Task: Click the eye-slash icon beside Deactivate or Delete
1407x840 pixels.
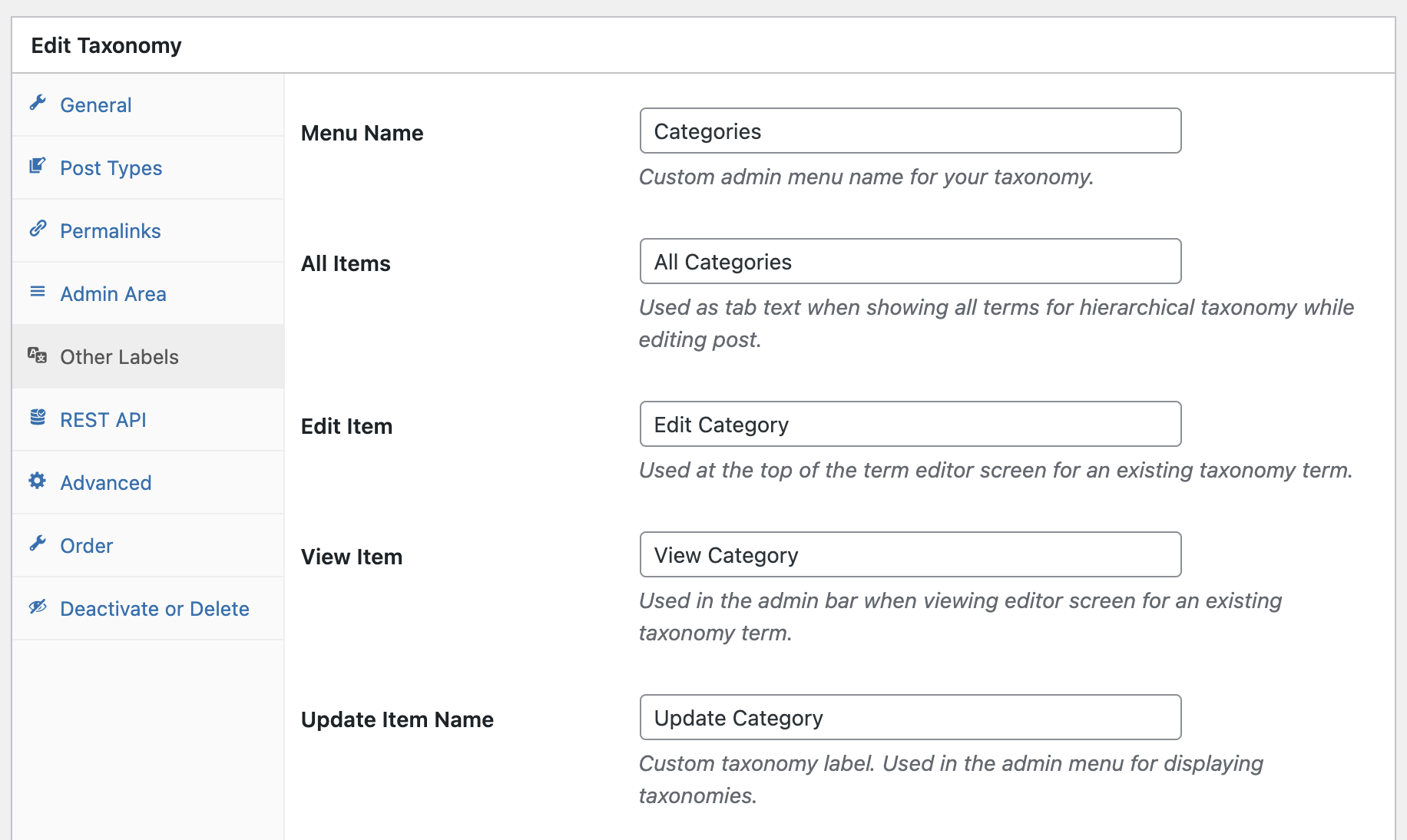Action: 38,607
